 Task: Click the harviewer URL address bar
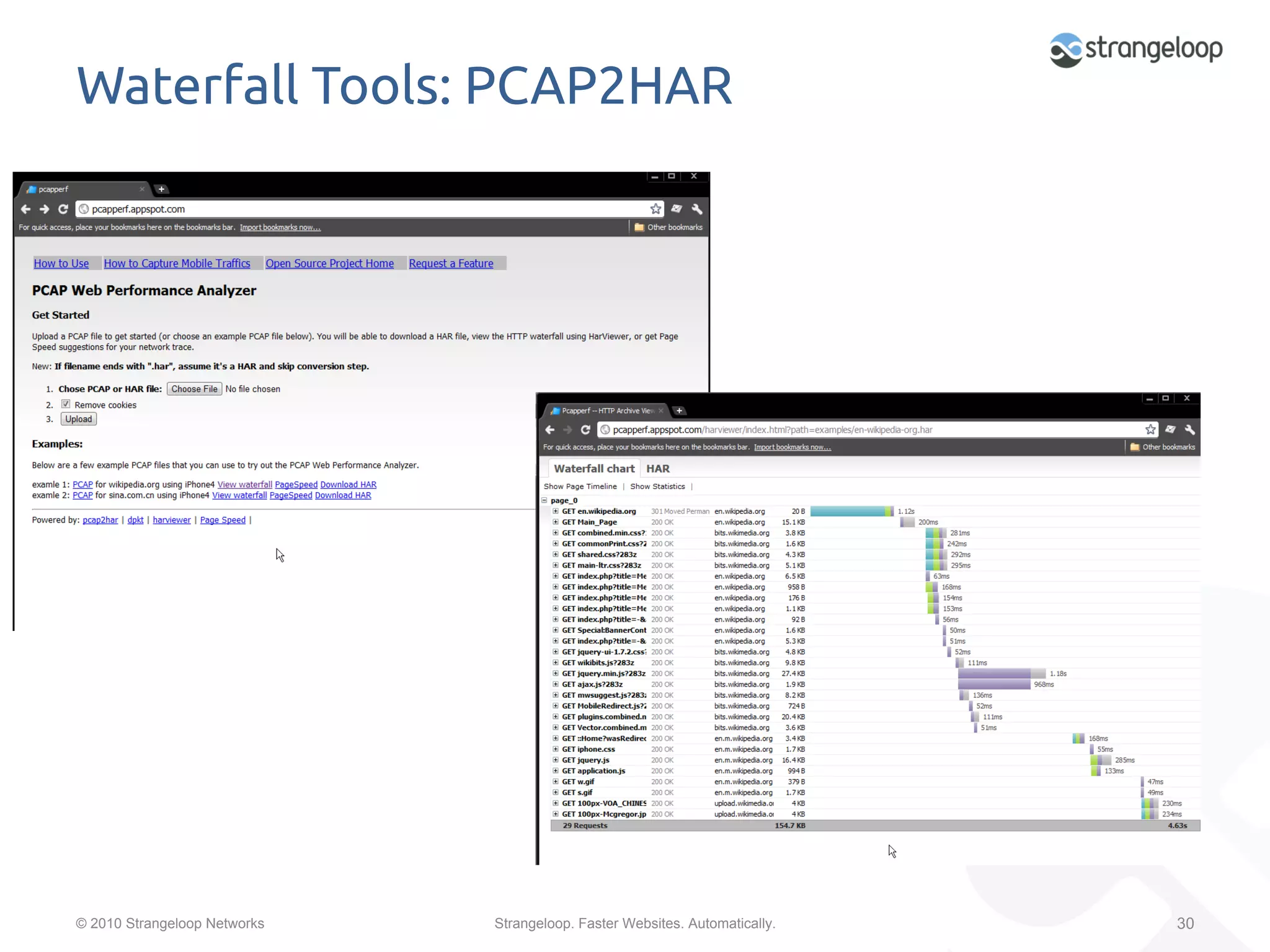point(877,430)
